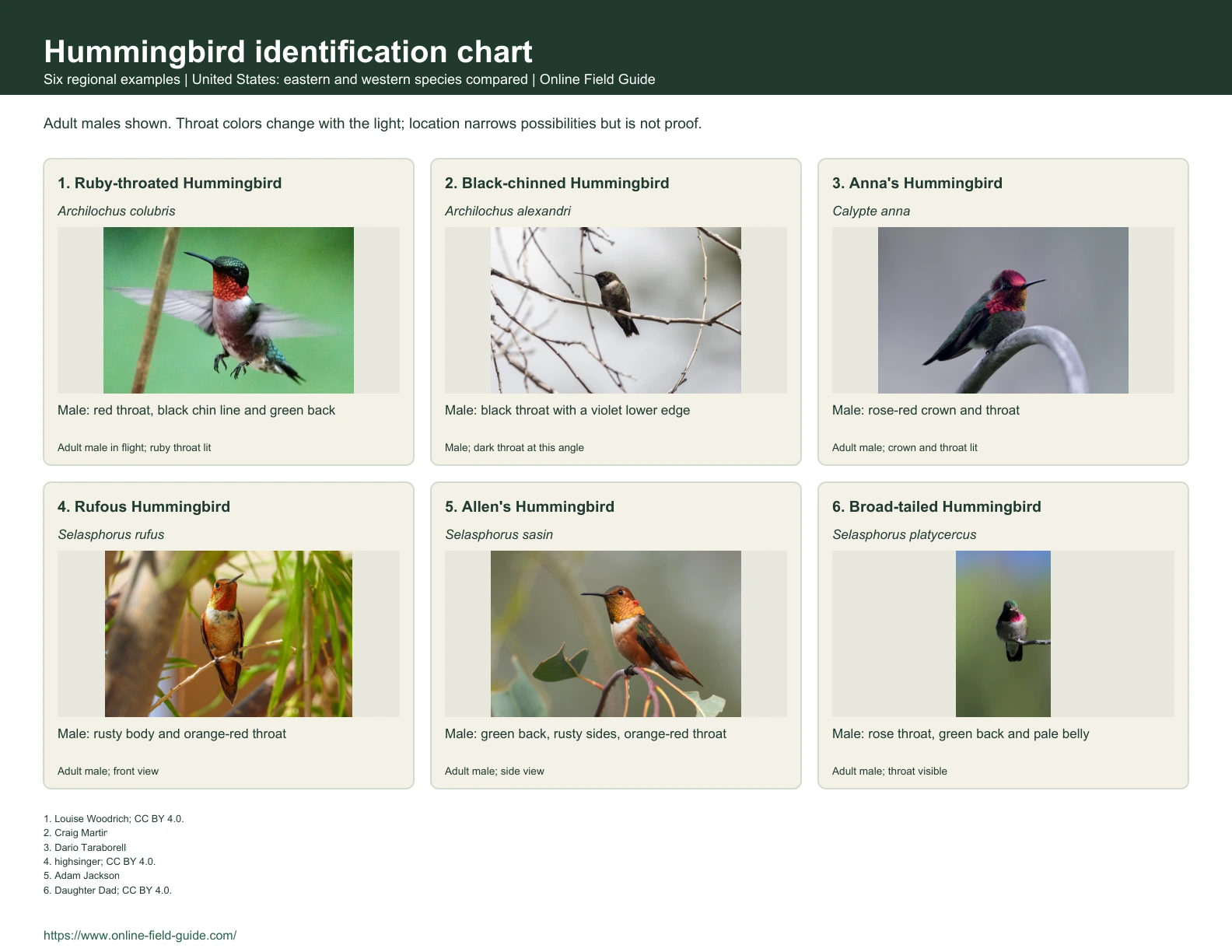Click the 'Hummingbird identification chart' title

pyautogui.click(x=288, y=51)
